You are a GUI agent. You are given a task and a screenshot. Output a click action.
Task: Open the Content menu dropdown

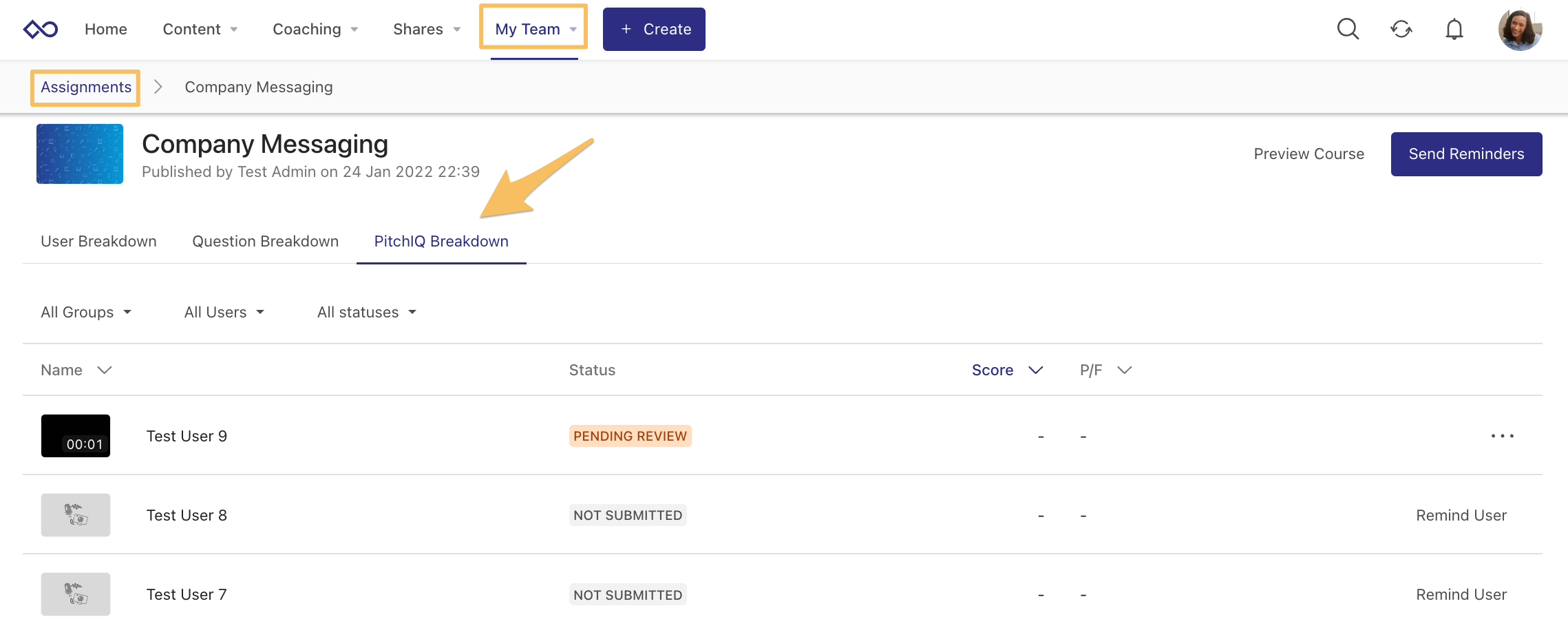tap(200, 29)
